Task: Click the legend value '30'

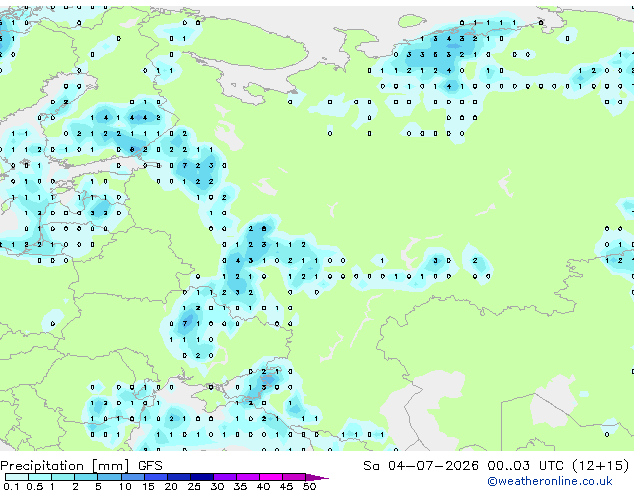Action: pyautogui.click(x=217, y=486)
